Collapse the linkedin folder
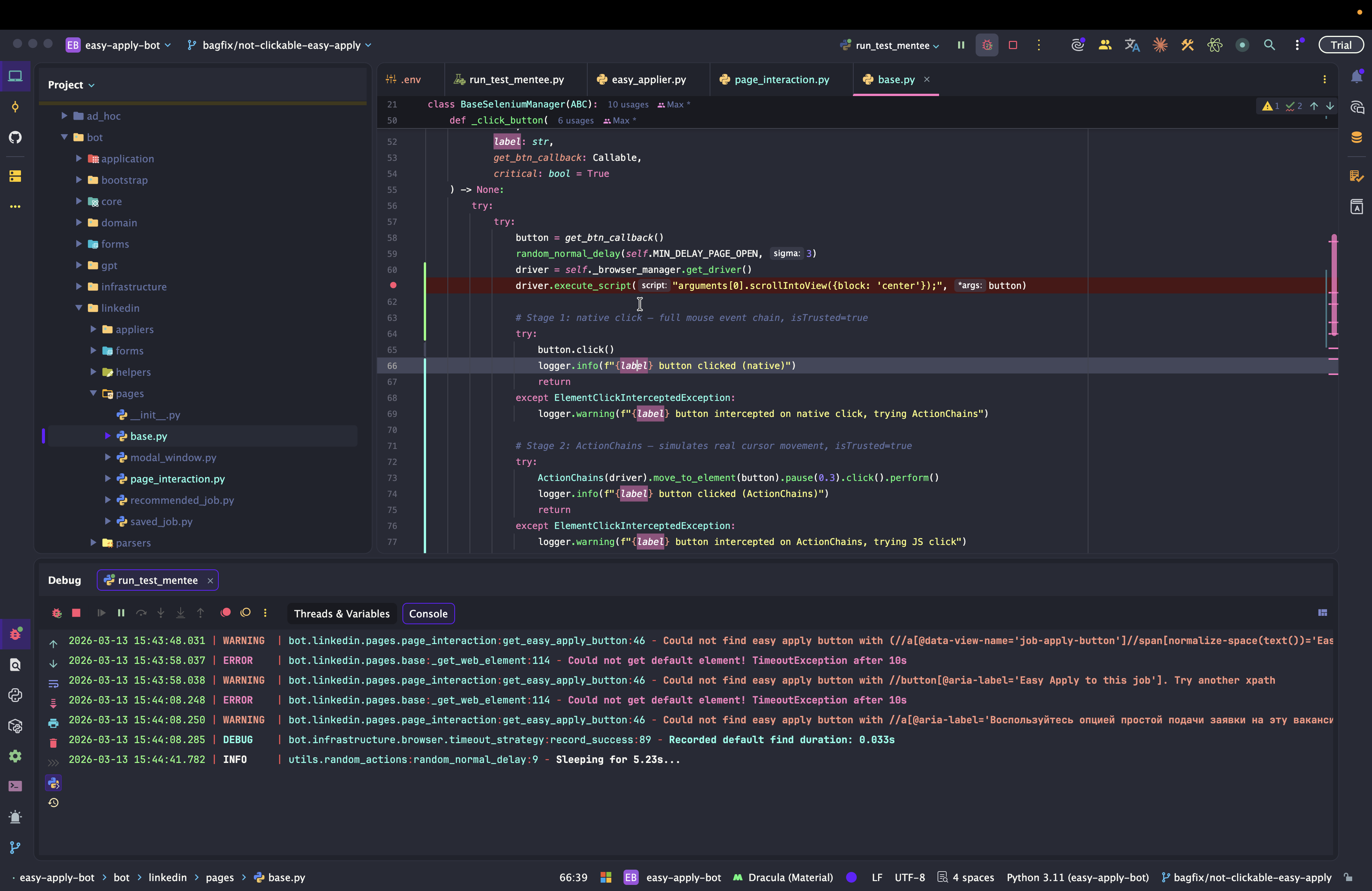Screen dimensions: 1372x891 pos(79,308)
